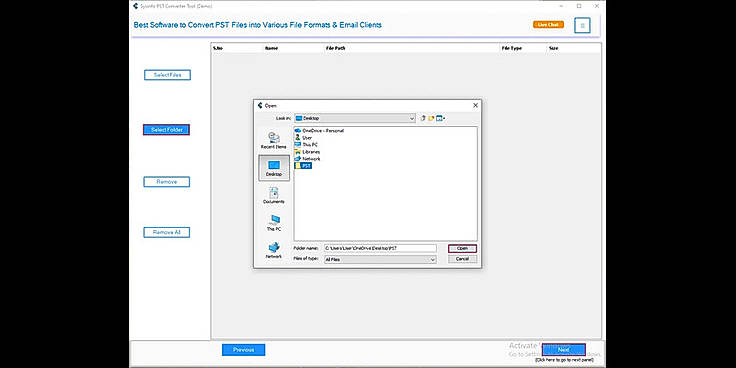736x368 pixels.
Task: Expand the Files of type dropdown
Action: (432, 259)
